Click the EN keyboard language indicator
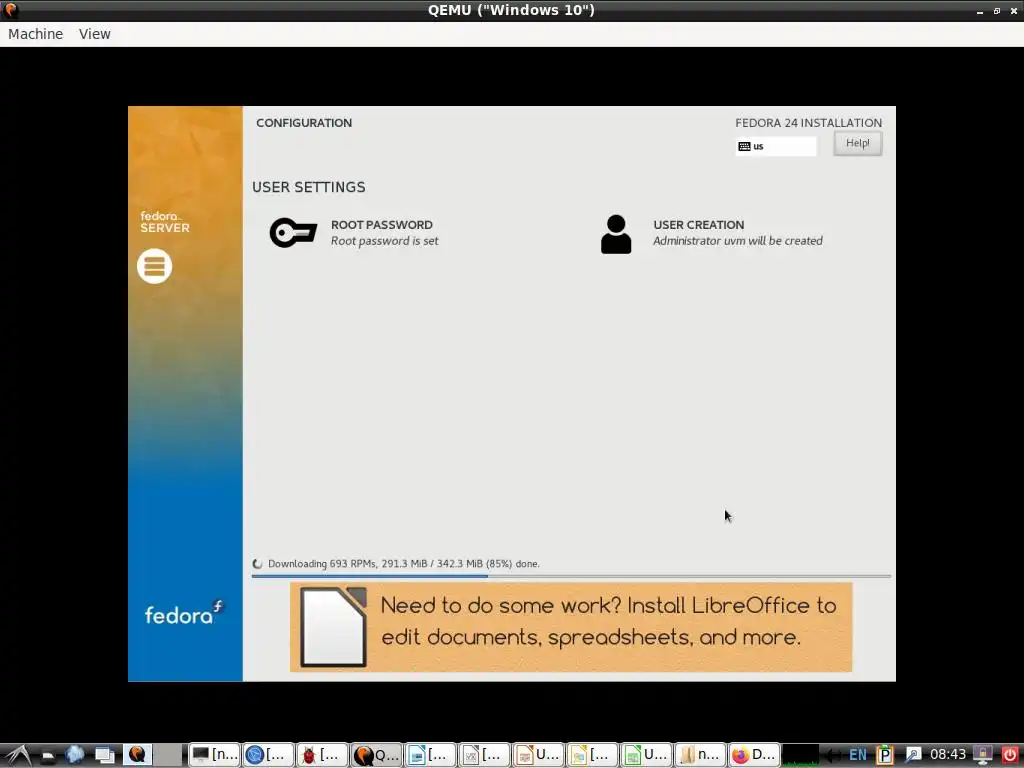1024x768 pixels. 857,755
